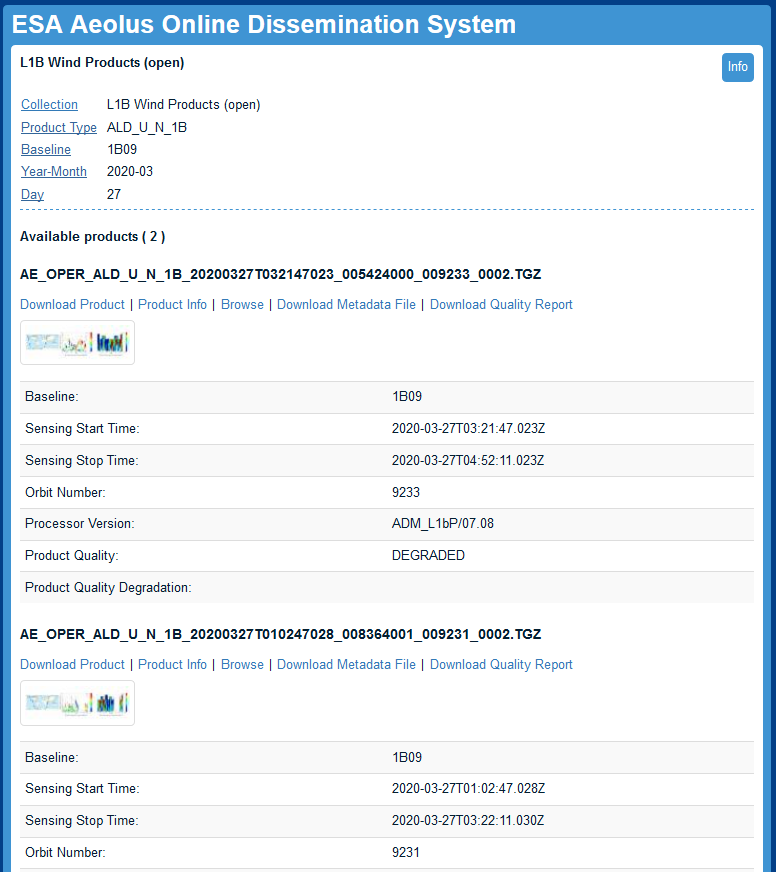Viewport: 776px width, 872px height.
Task: Click sensing stop time 2020-03-27T03:22:11.030Z
Action: point(468,820)
